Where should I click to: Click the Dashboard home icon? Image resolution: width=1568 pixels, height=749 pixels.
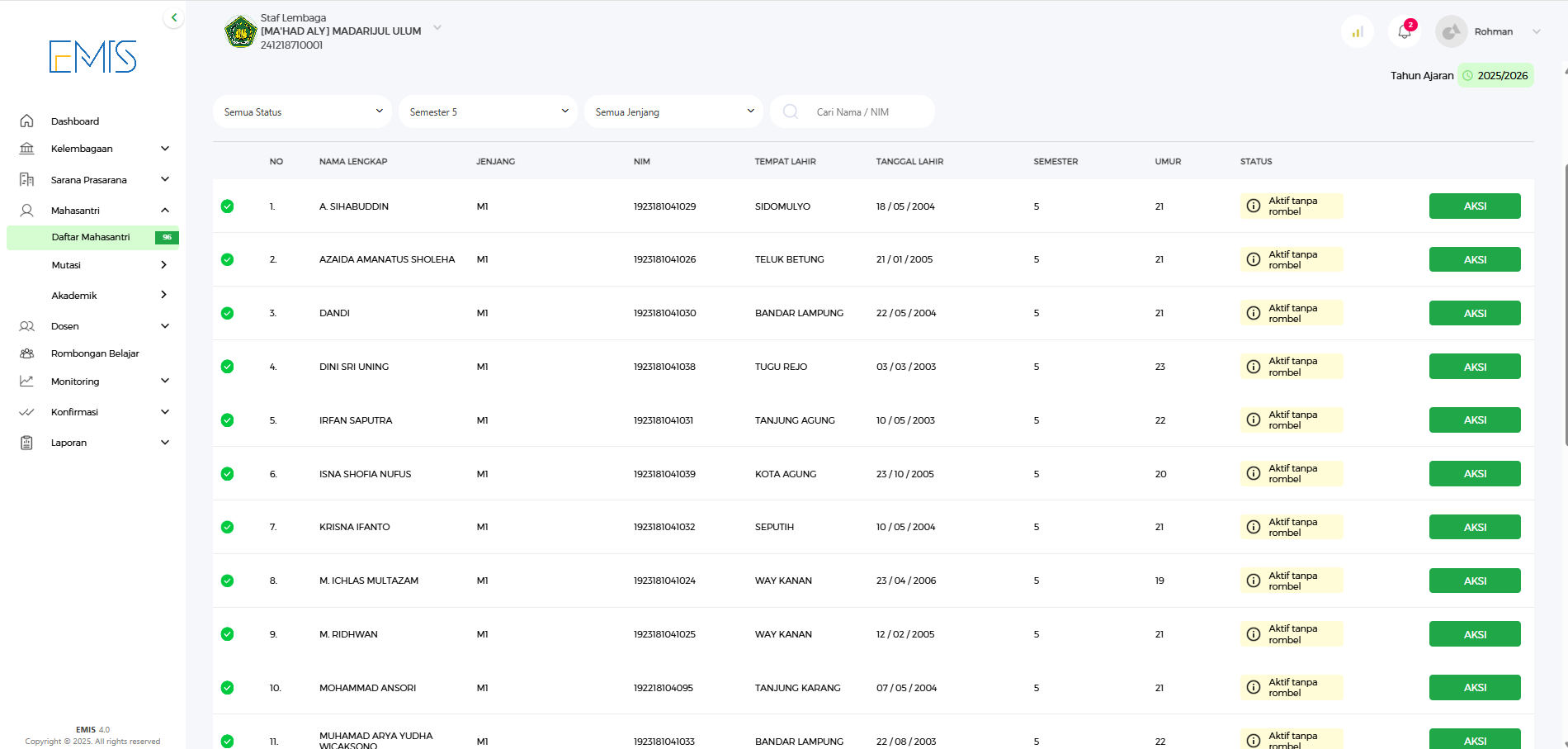(26, 121)
